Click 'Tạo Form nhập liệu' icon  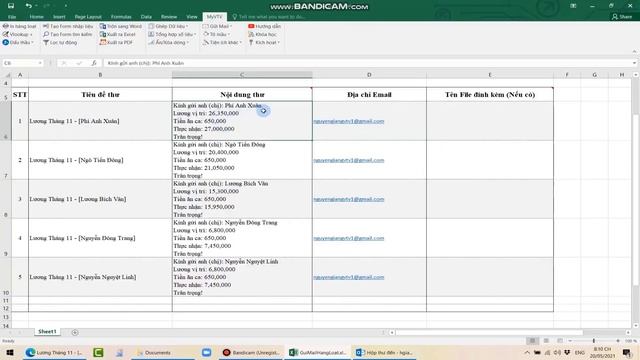point(46,26)
